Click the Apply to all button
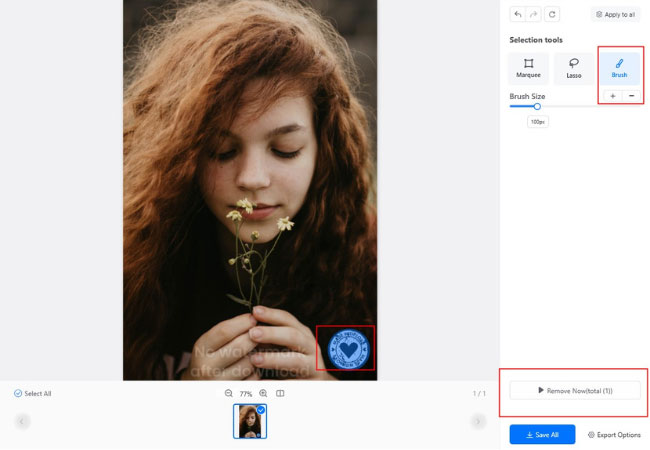Screen dimensions: 650x450 point(616,15)
